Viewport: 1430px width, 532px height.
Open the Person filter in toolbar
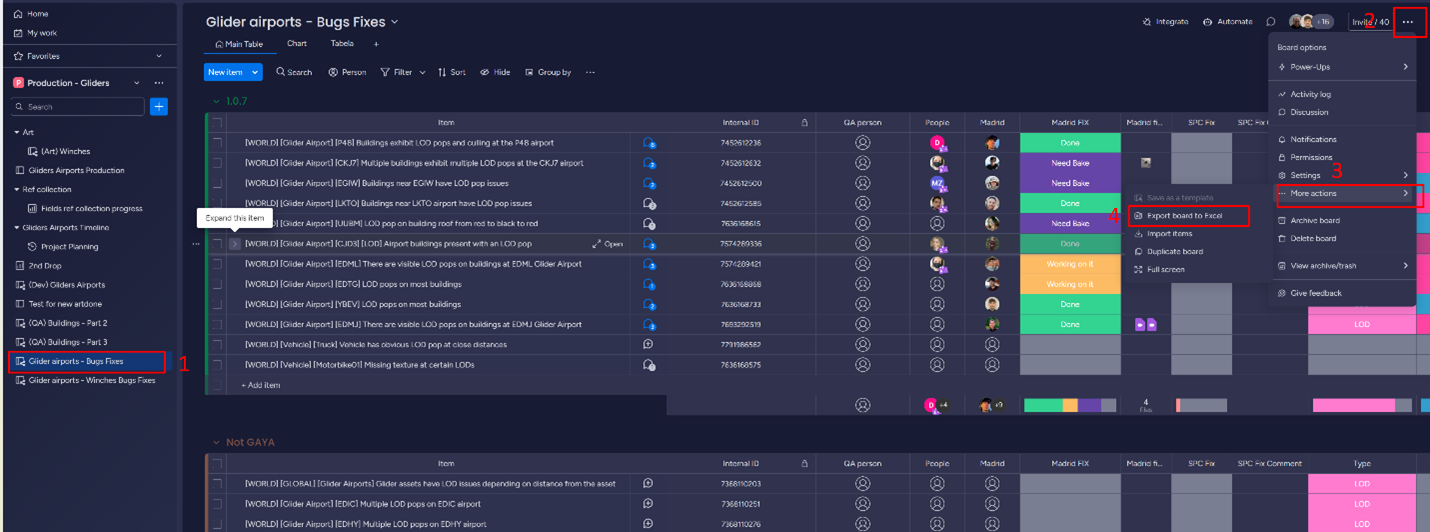click(347, 73)
